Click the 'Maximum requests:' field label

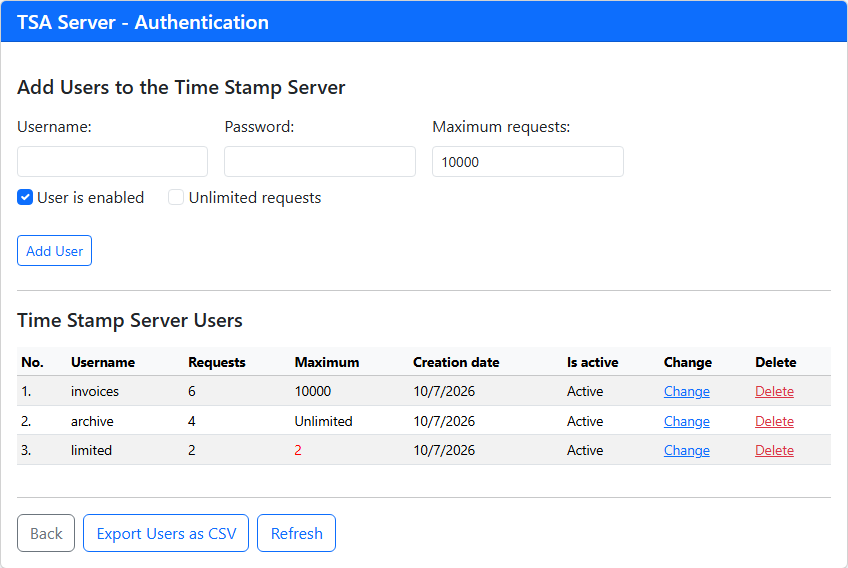click(501, 127)
